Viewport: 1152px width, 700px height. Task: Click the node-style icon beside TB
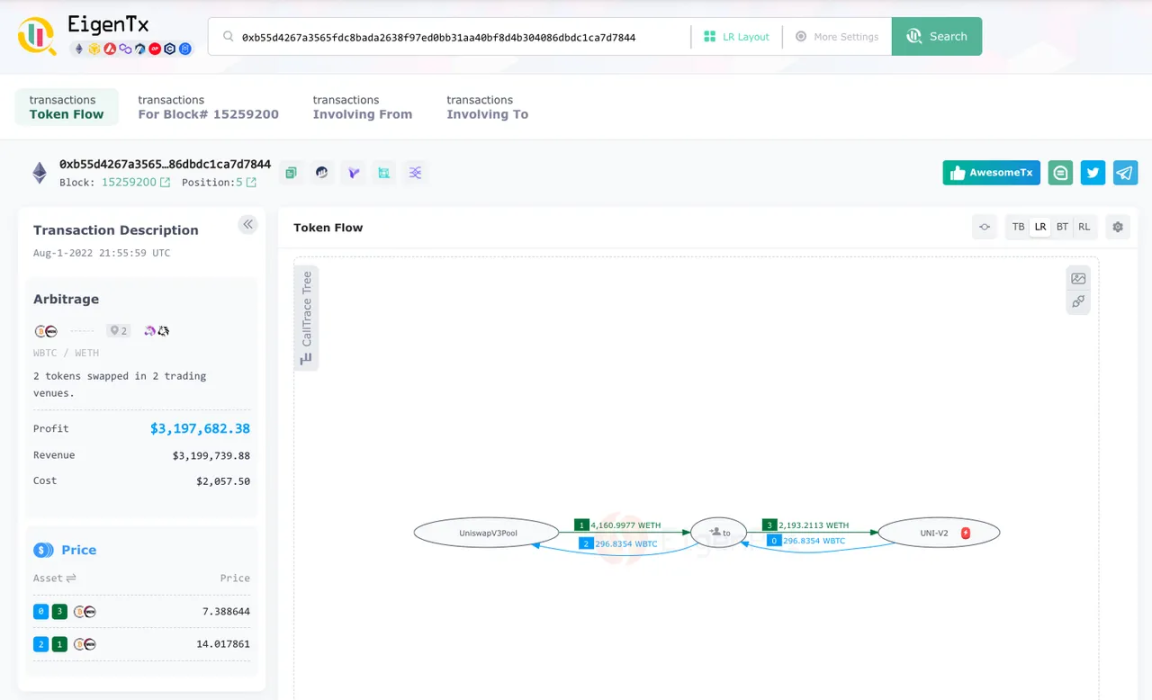(x=984, y=227)
